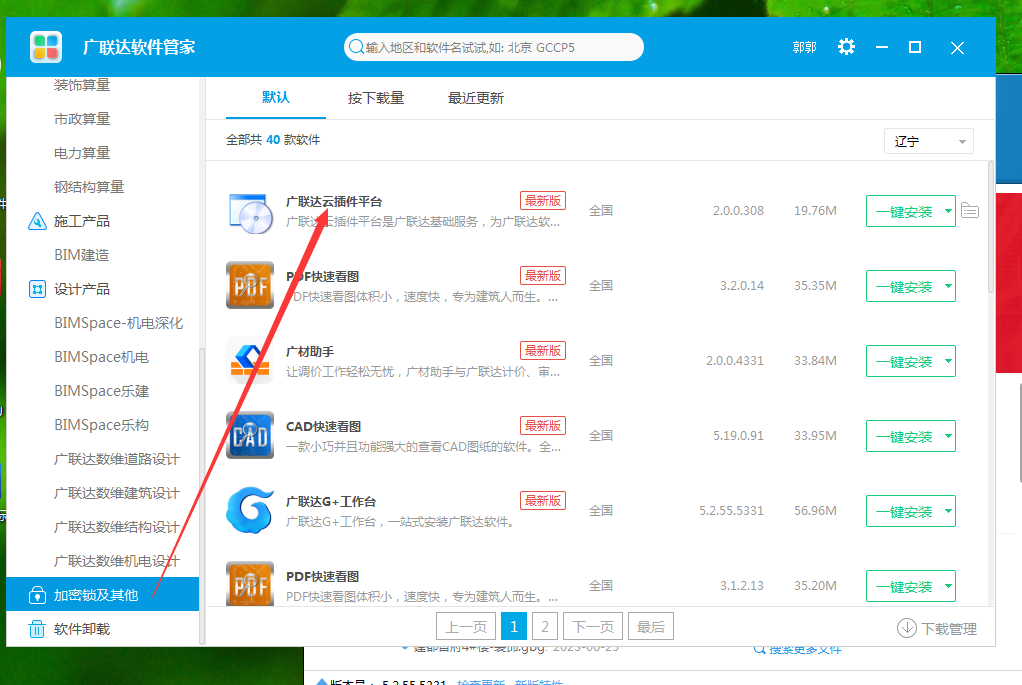Click the 广联达G+工作台 blue G icon

(250, 510)
